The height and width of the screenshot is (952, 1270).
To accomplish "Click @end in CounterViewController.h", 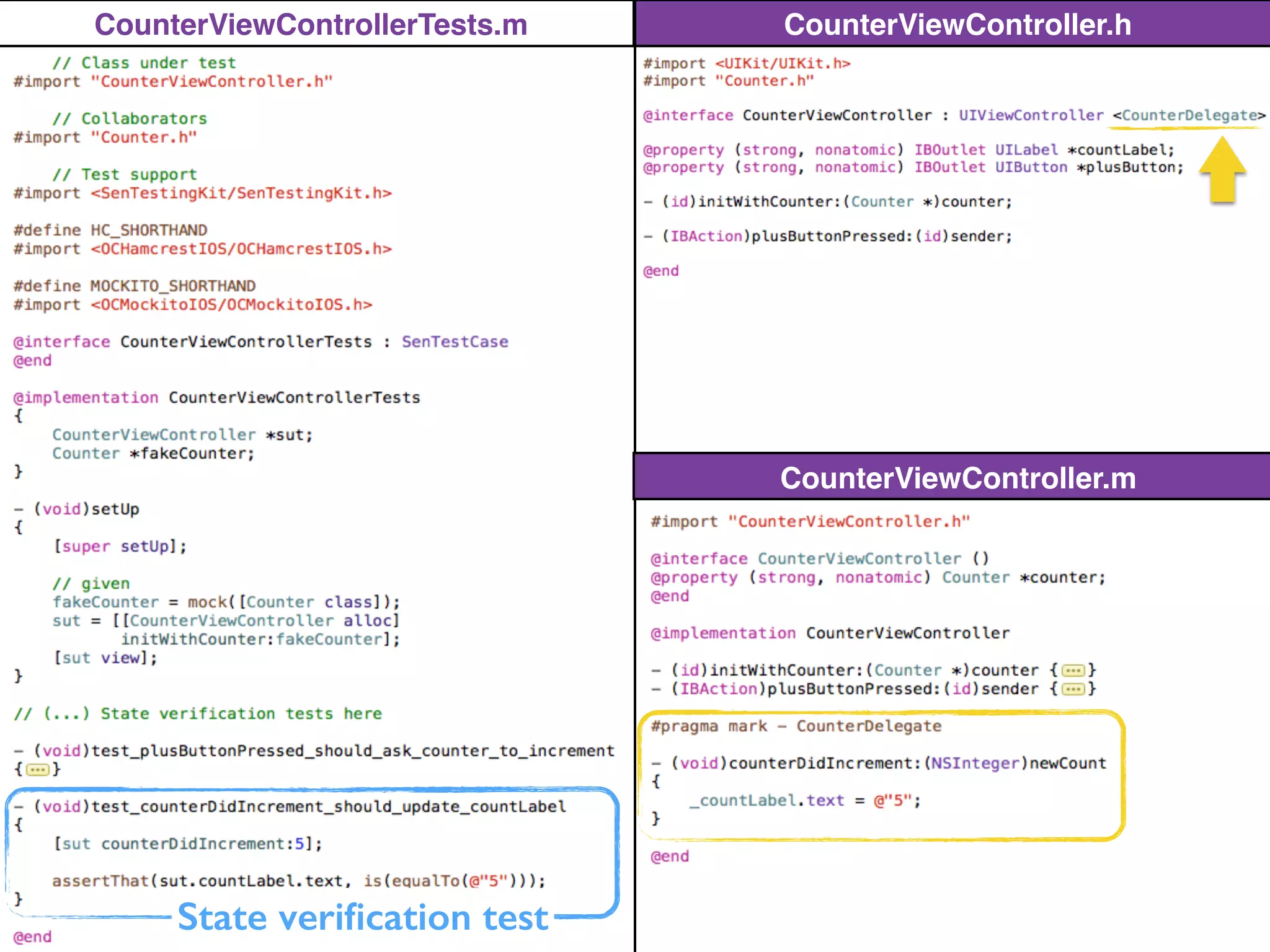I will click(x=661, y=271).
